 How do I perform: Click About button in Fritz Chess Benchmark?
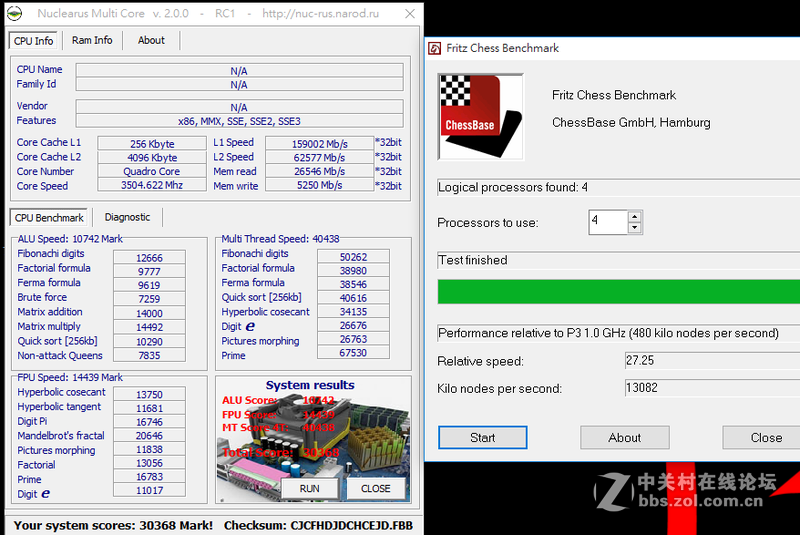tap(624, 438)
